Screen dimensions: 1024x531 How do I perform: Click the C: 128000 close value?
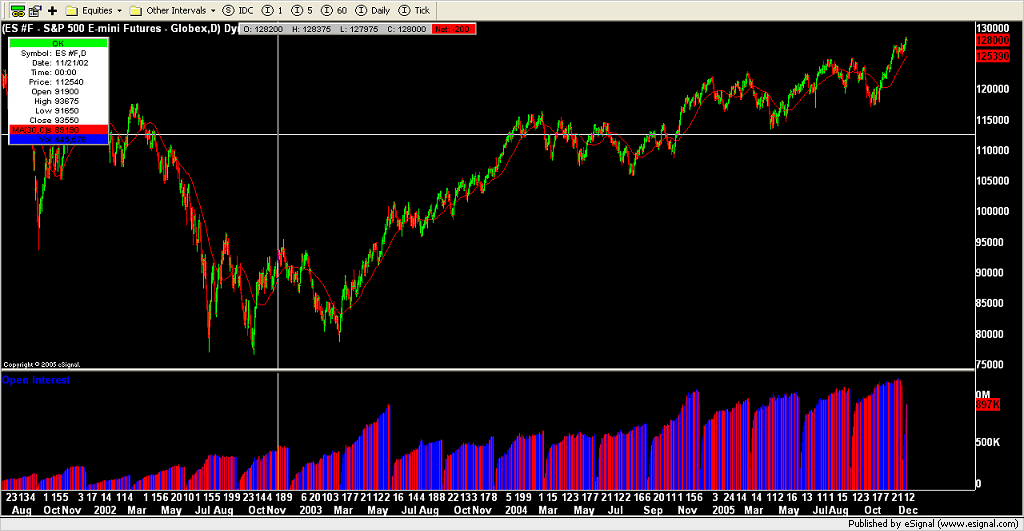(x=406, y=29)
